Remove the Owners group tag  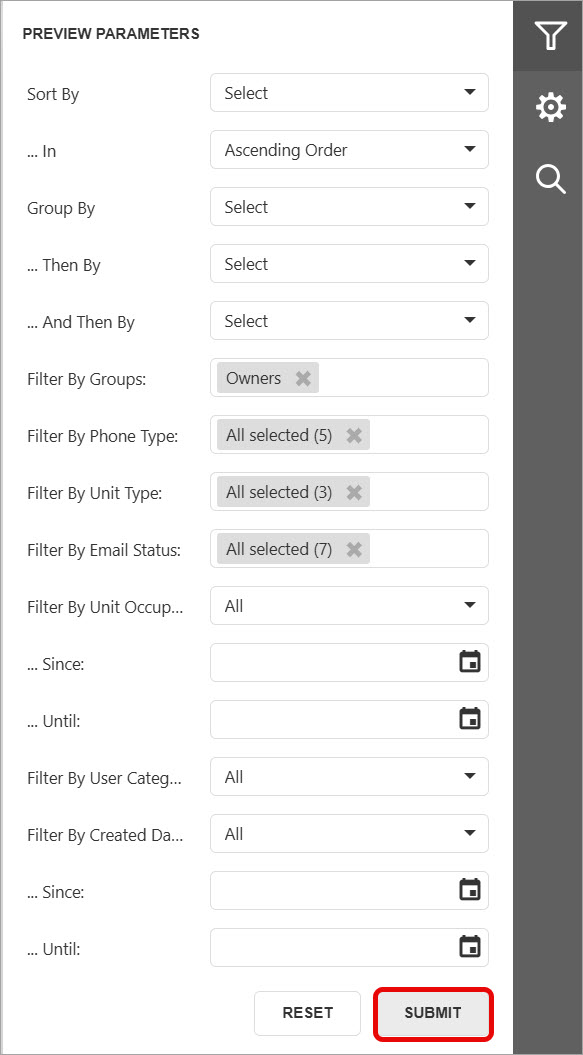[304, 378]
